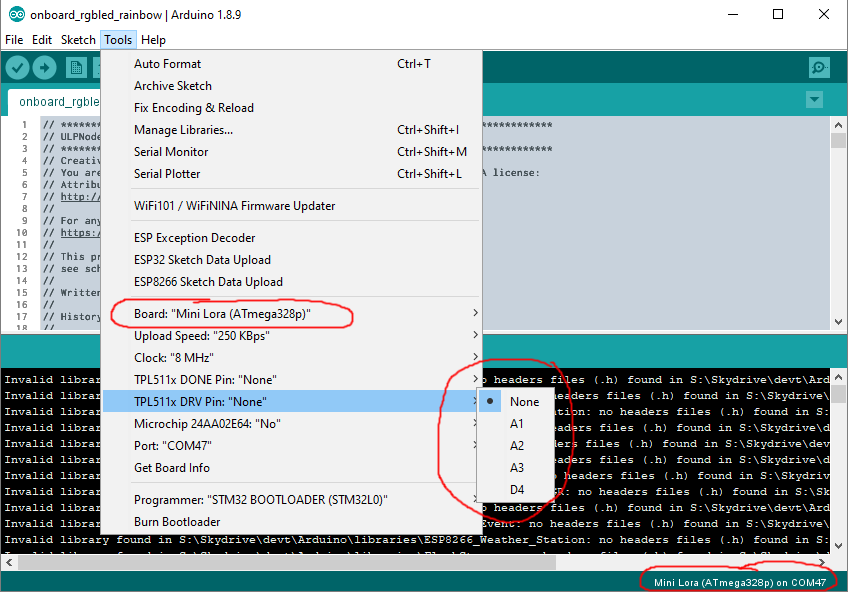Choose A3 as the DRV pin
Viewport: 848px width, 592px height.
[x=516, y=468]
